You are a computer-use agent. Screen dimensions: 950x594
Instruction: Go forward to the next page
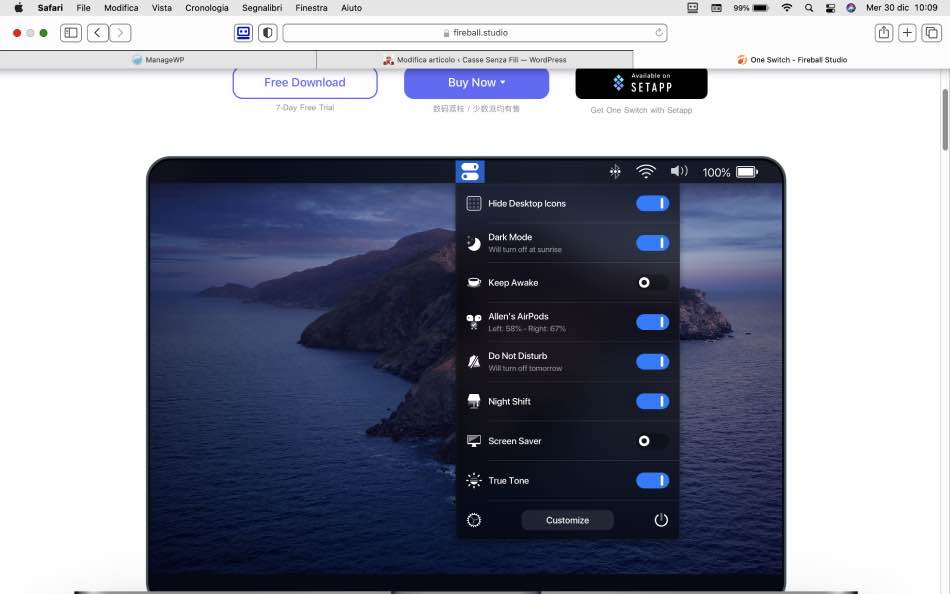(120, 33)
